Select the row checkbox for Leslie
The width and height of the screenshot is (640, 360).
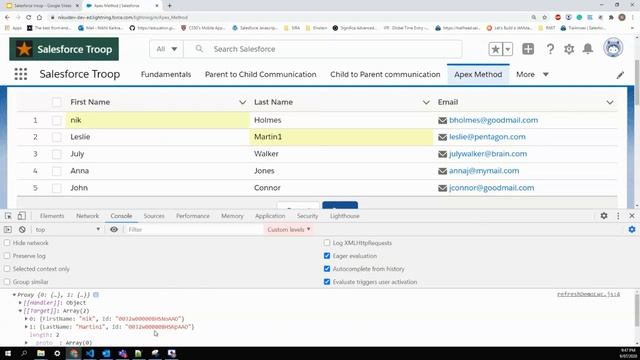coord(56,137)
